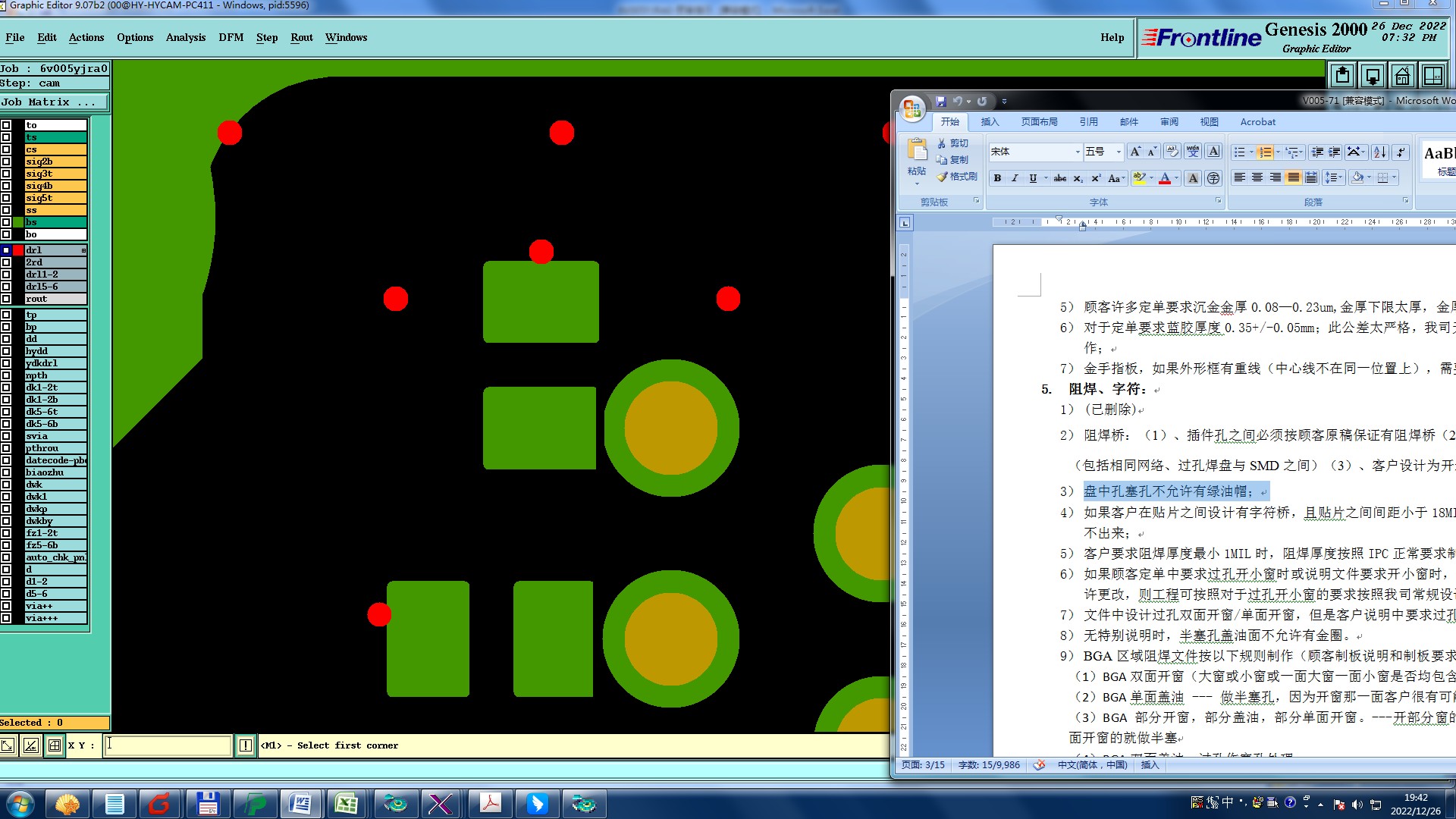
Task: Open the font size dropdown showing 五号
Action: pos(1118,152)
